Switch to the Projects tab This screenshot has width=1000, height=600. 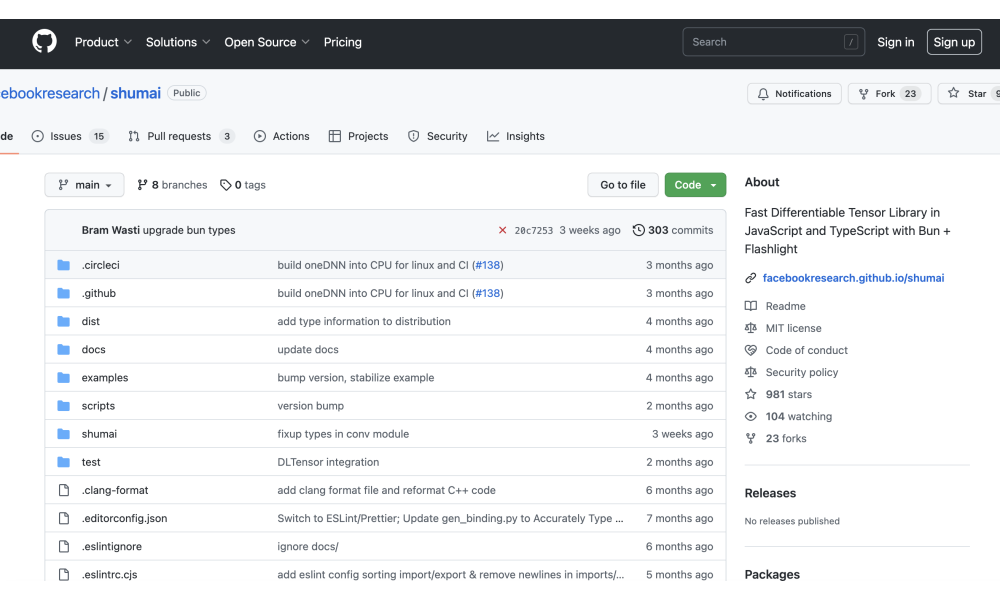tap(358, 136)
